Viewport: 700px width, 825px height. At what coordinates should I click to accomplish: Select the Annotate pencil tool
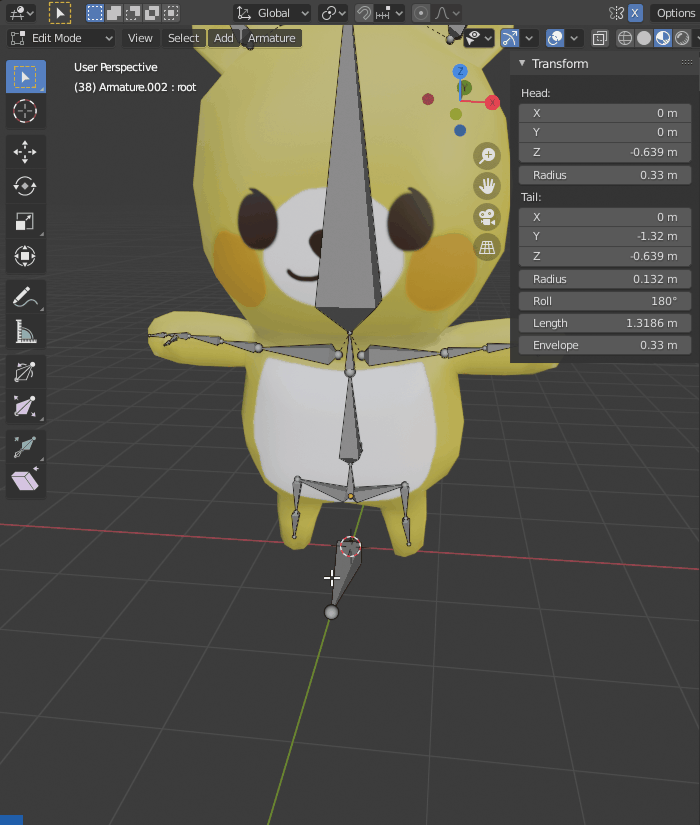[25, 297]
